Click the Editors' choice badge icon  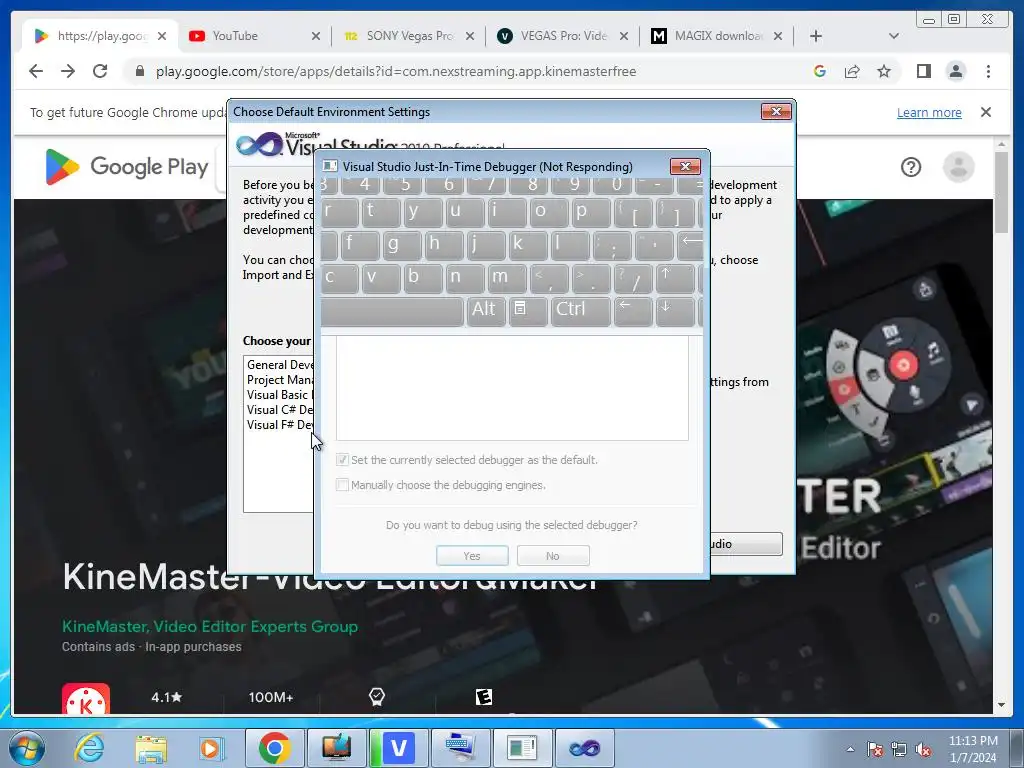coord(377,697)
